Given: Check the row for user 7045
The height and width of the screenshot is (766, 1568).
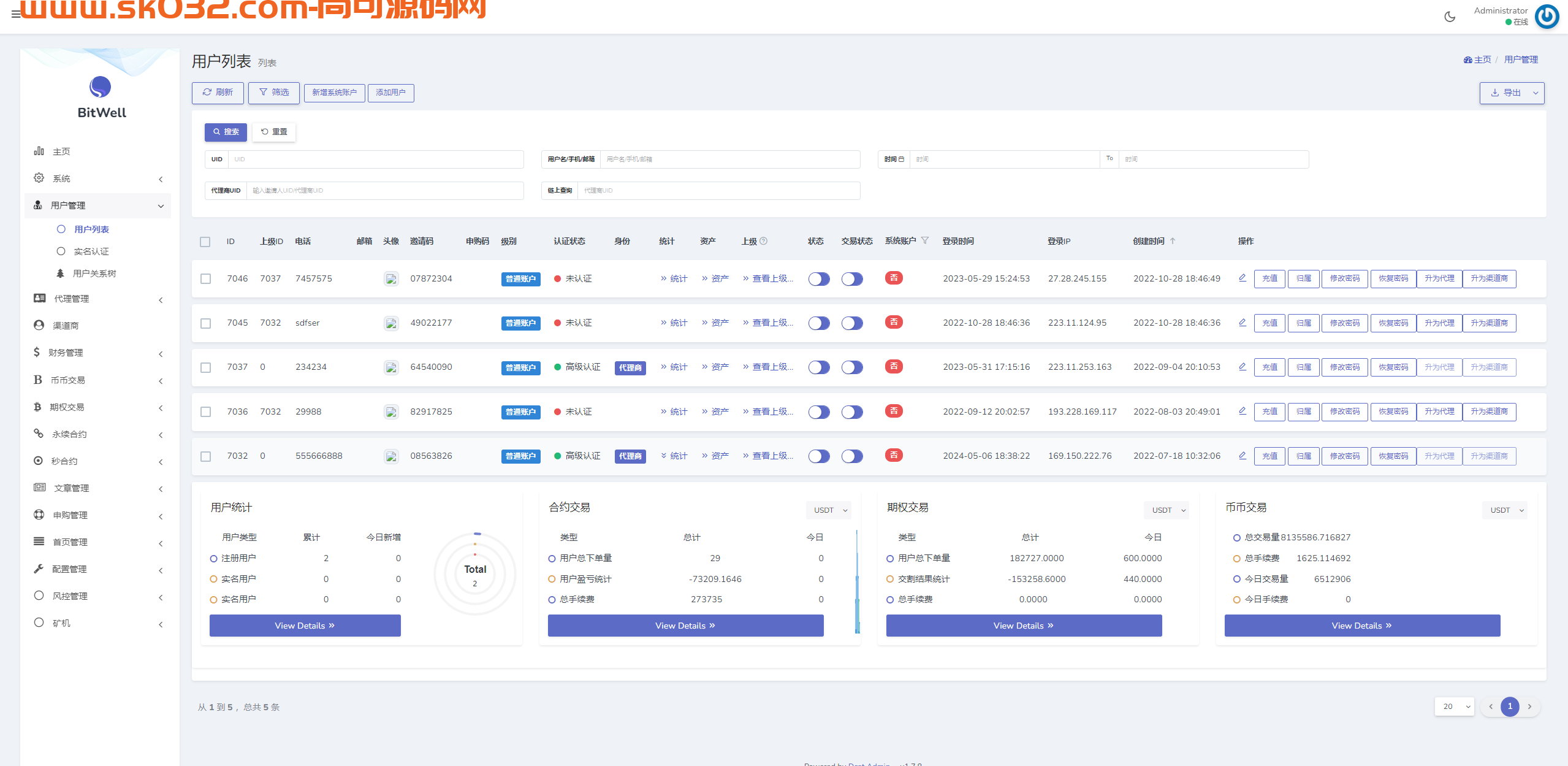Looking at the screenshot, I should pos(205,323).
